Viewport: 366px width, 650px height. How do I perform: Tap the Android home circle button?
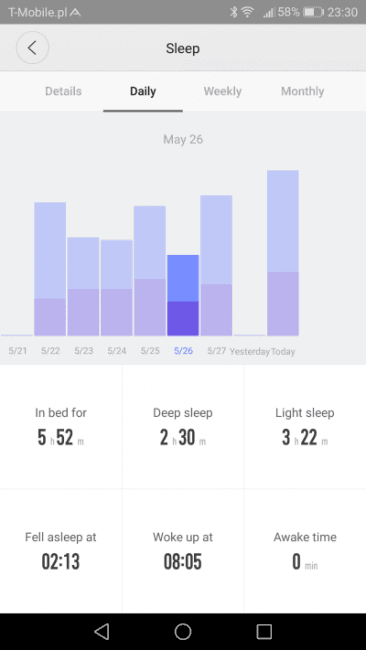point(183,631)
